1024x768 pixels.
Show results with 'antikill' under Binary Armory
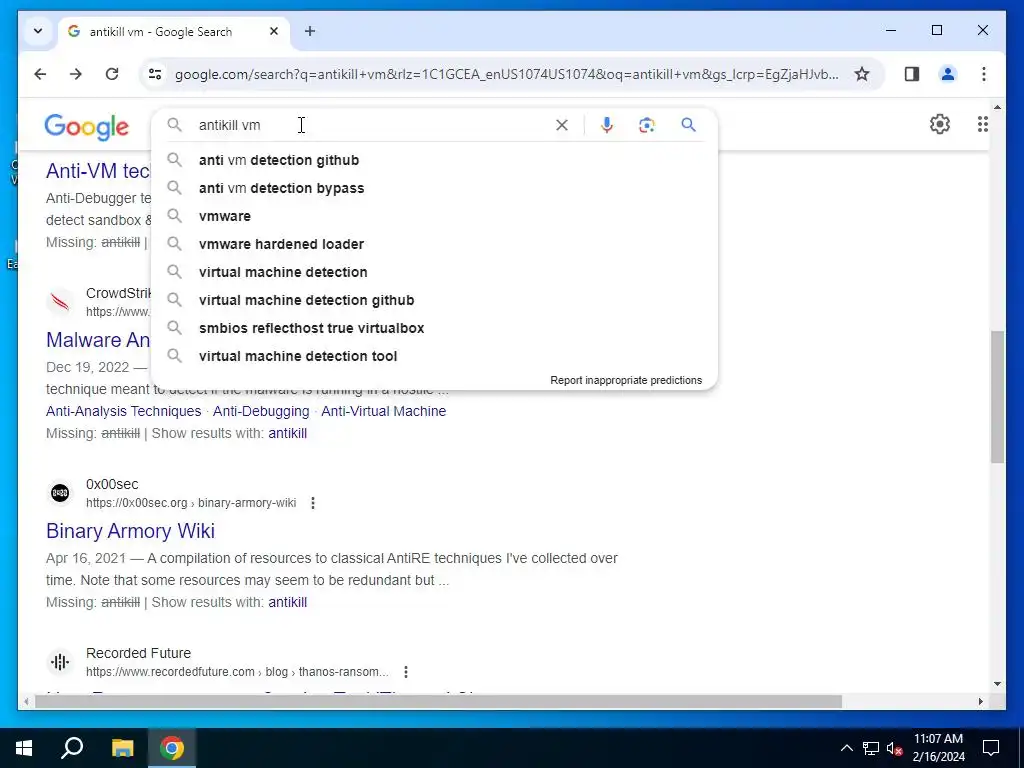click(x=287, y=602)
